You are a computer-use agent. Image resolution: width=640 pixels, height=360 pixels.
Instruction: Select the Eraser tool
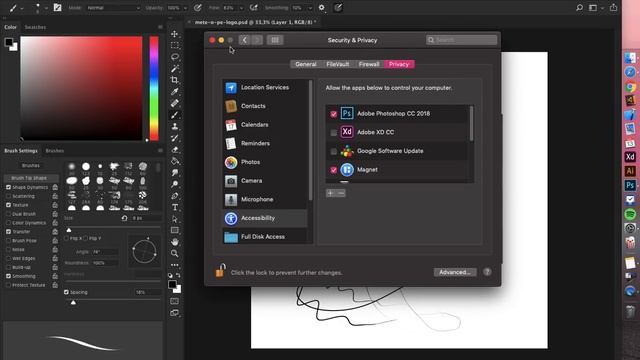(175, 150)
